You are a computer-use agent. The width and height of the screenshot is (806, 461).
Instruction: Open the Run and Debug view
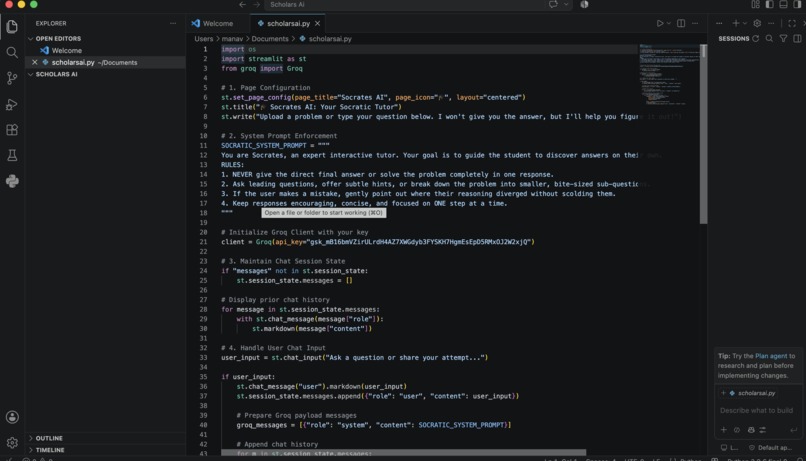click(12, 104)
